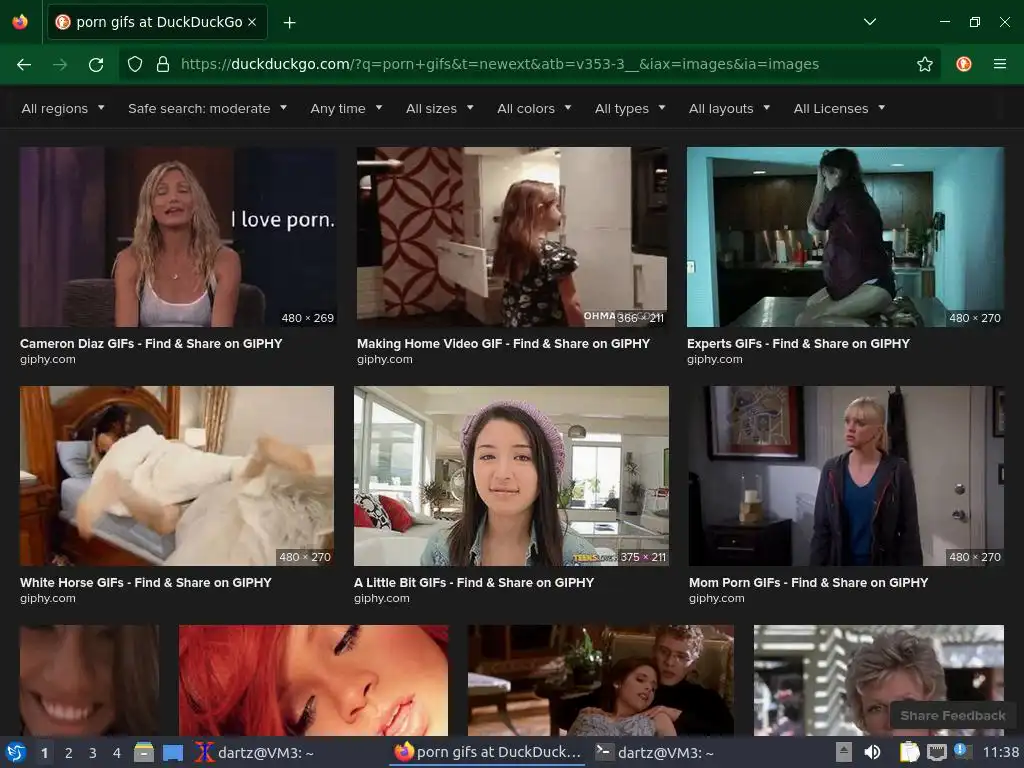
Task: Open the White Horse GIFs thumbnail
Action: click(x=176, y=475)
